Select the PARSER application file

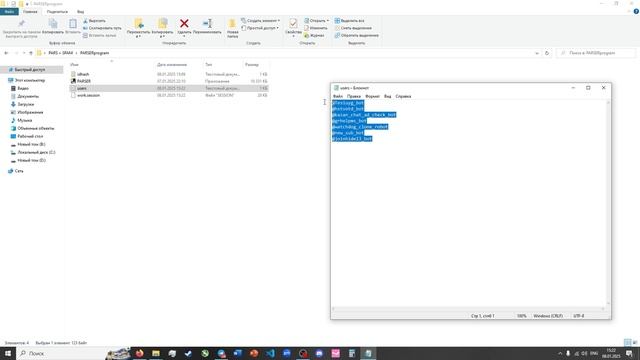[169, 81]
